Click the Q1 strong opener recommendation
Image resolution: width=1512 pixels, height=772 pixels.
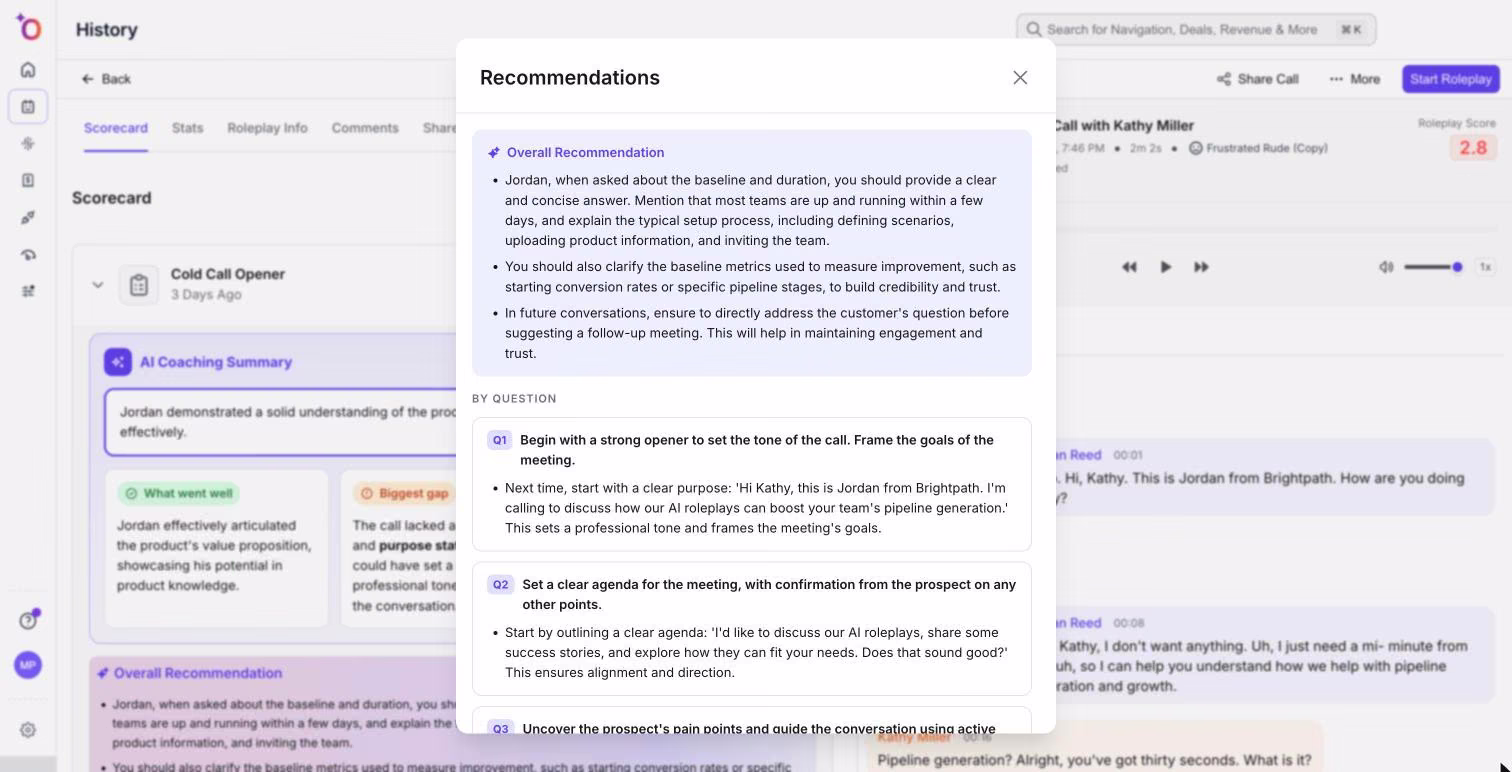coord(752,484)
